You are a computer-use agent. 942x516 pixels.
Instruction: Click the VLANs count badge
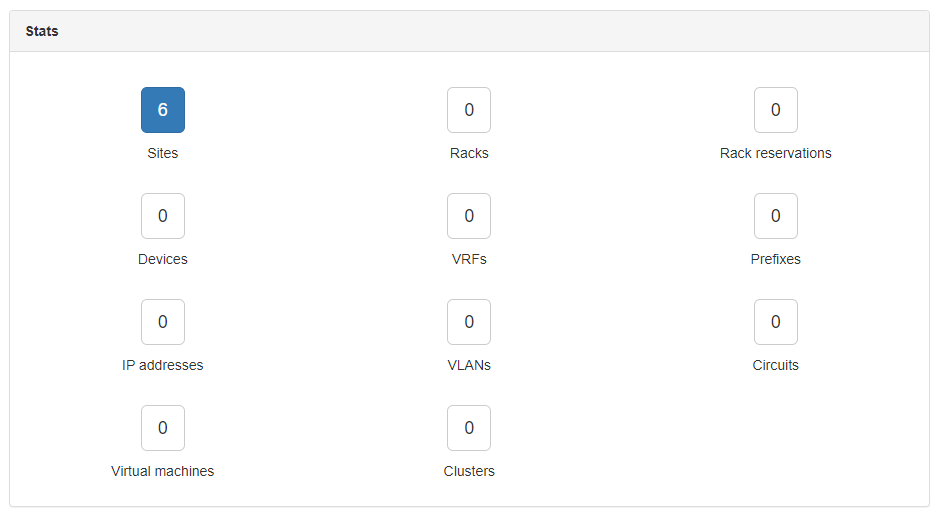[469, 322]
